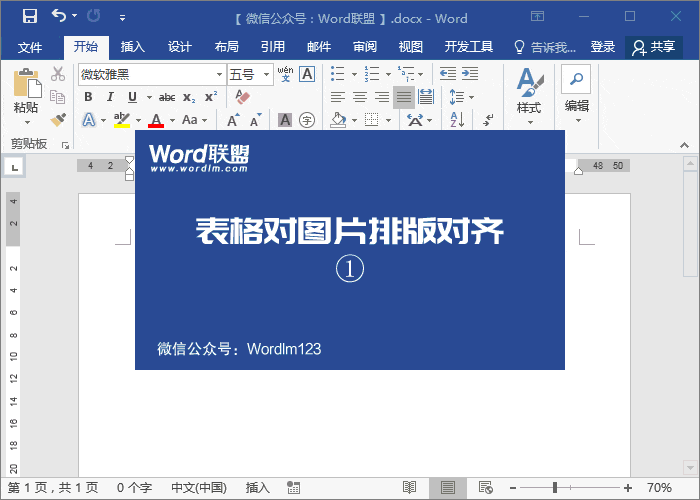Open the 邮件 ribbon tab
The image size is (700, 500).
tap(319, 46)
